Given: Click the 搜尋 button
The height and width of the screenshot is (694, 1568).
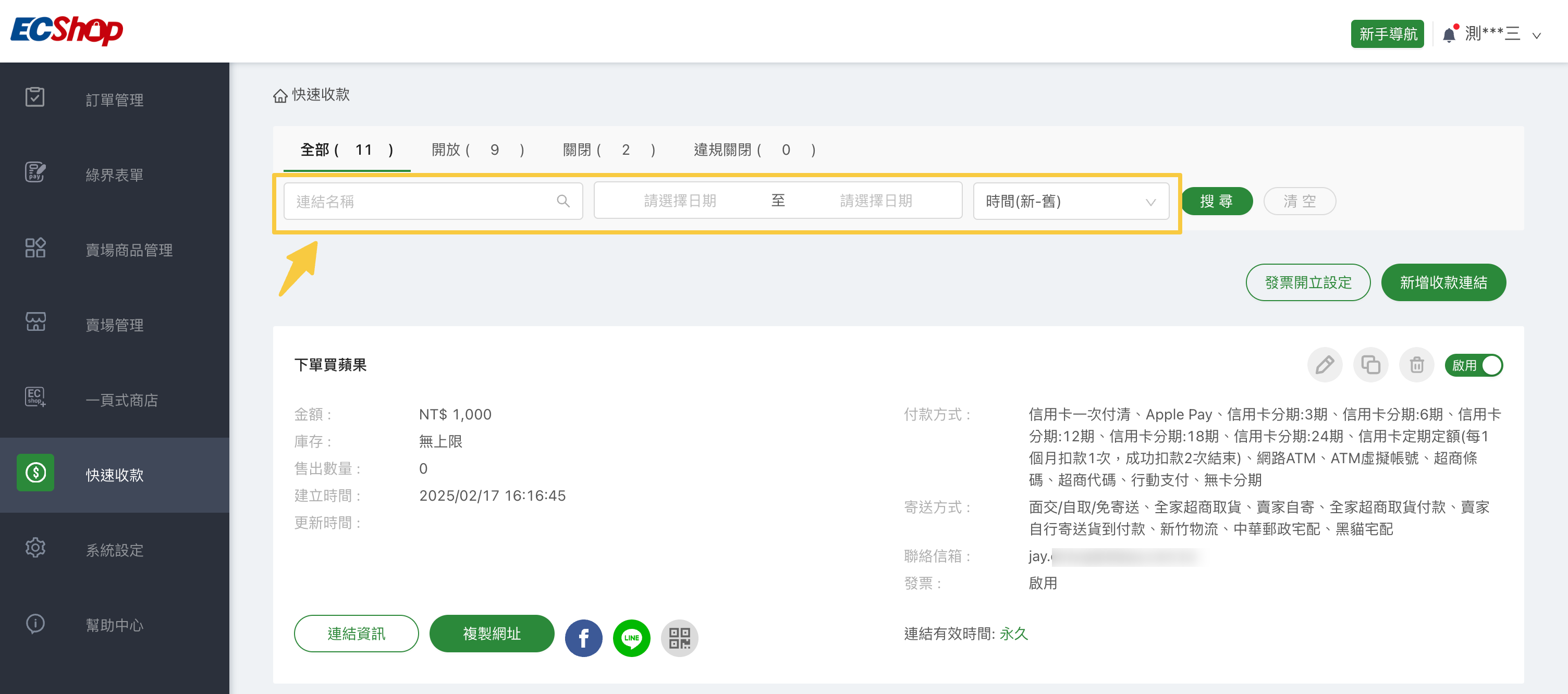Looking at the screenshot, I should (x=1217, y=201).
